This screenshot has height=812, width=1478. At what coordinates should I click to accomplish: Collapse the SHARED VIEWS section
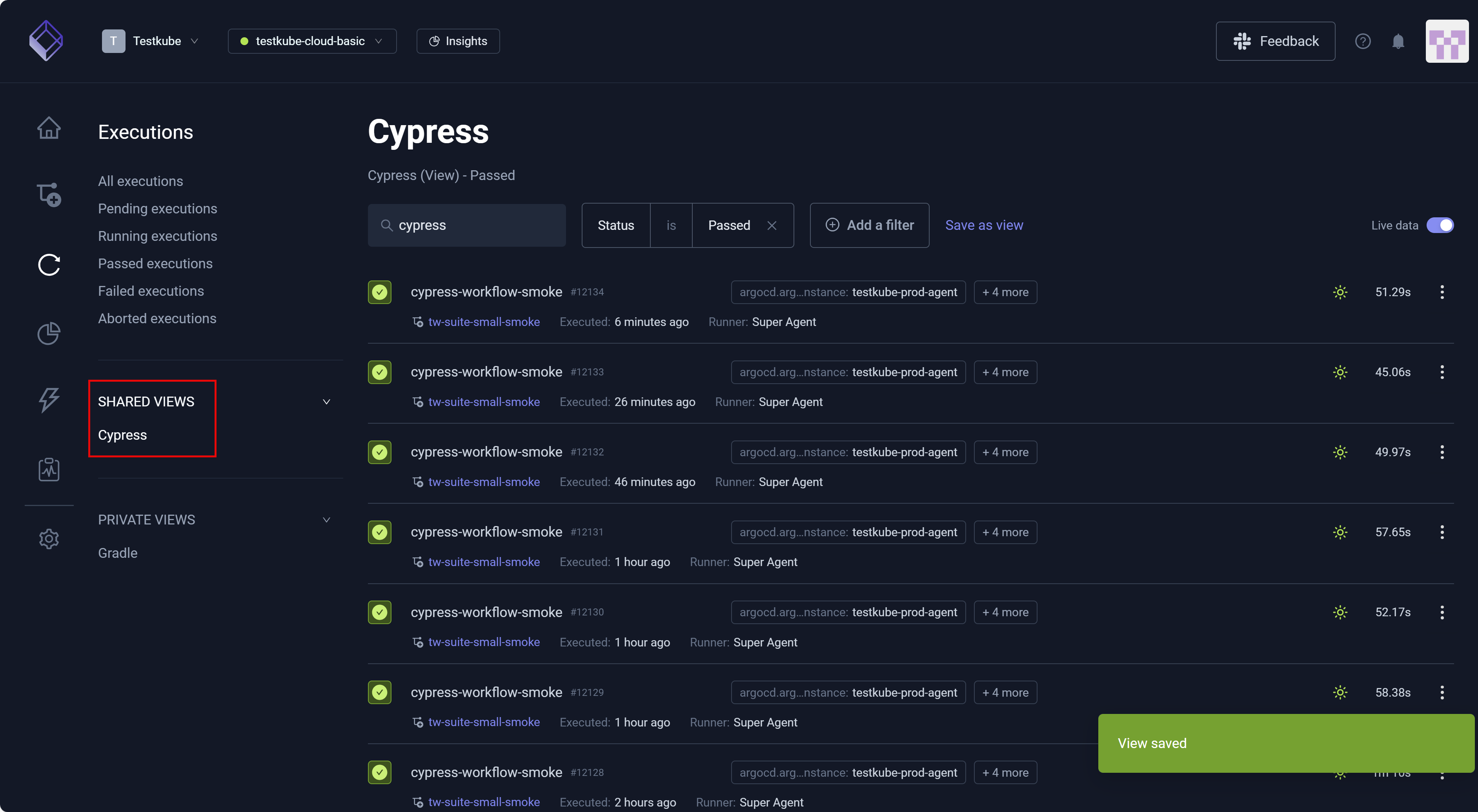[326, 402]
